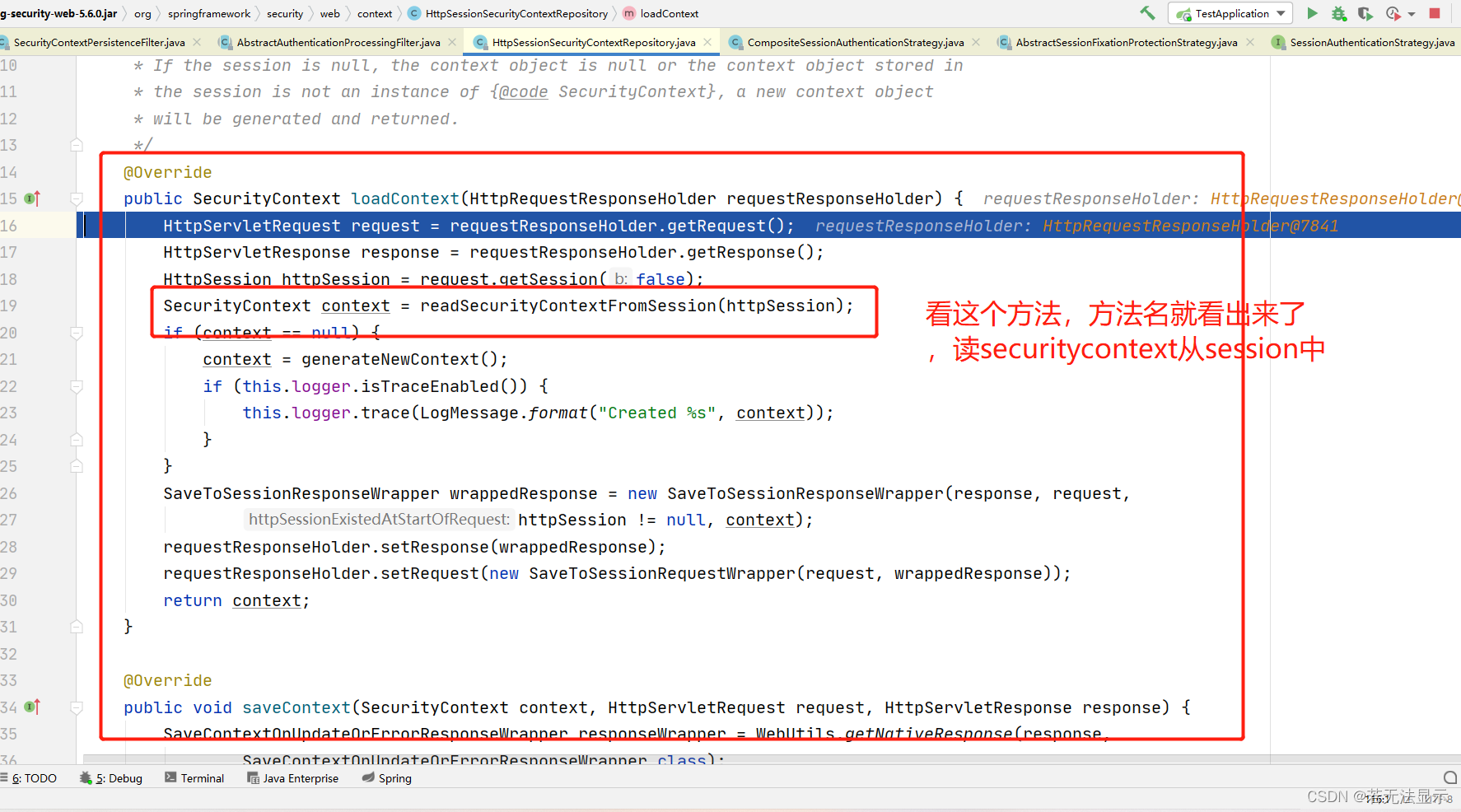
Task: Collapse the if-block fold marker at line 20
Action: click(x=77, y=333)
